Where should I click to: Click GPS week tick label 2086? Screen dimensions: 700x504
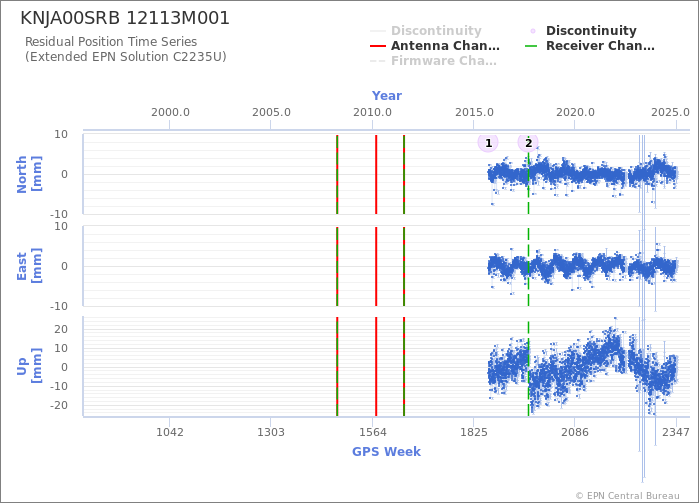tap(575, 432)
